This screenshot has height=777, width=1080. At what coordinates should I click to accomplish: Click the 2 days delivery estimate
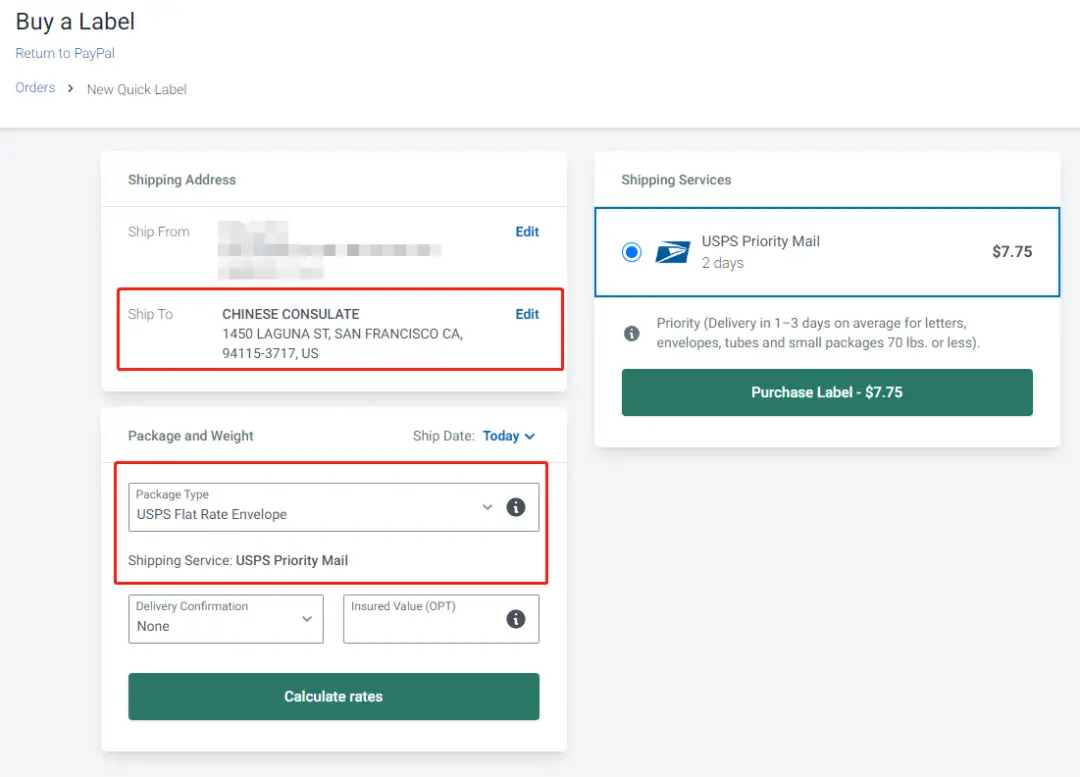click(723, 263)
